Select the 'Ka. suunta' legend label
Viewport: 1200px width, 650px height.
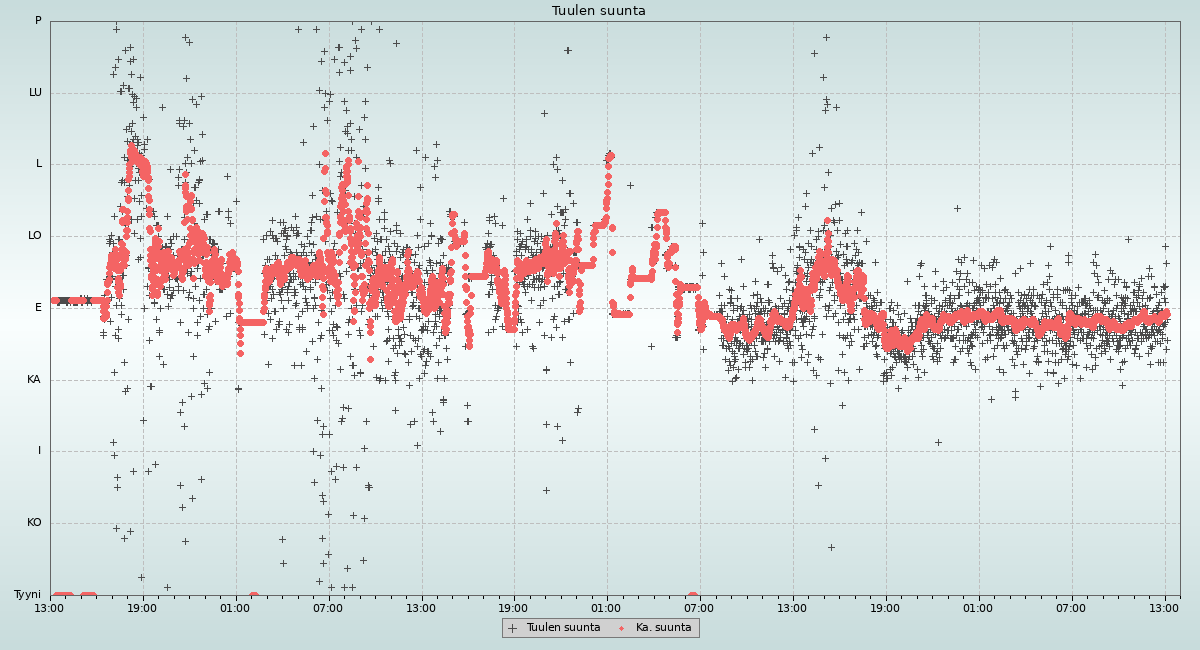[663, 628]
